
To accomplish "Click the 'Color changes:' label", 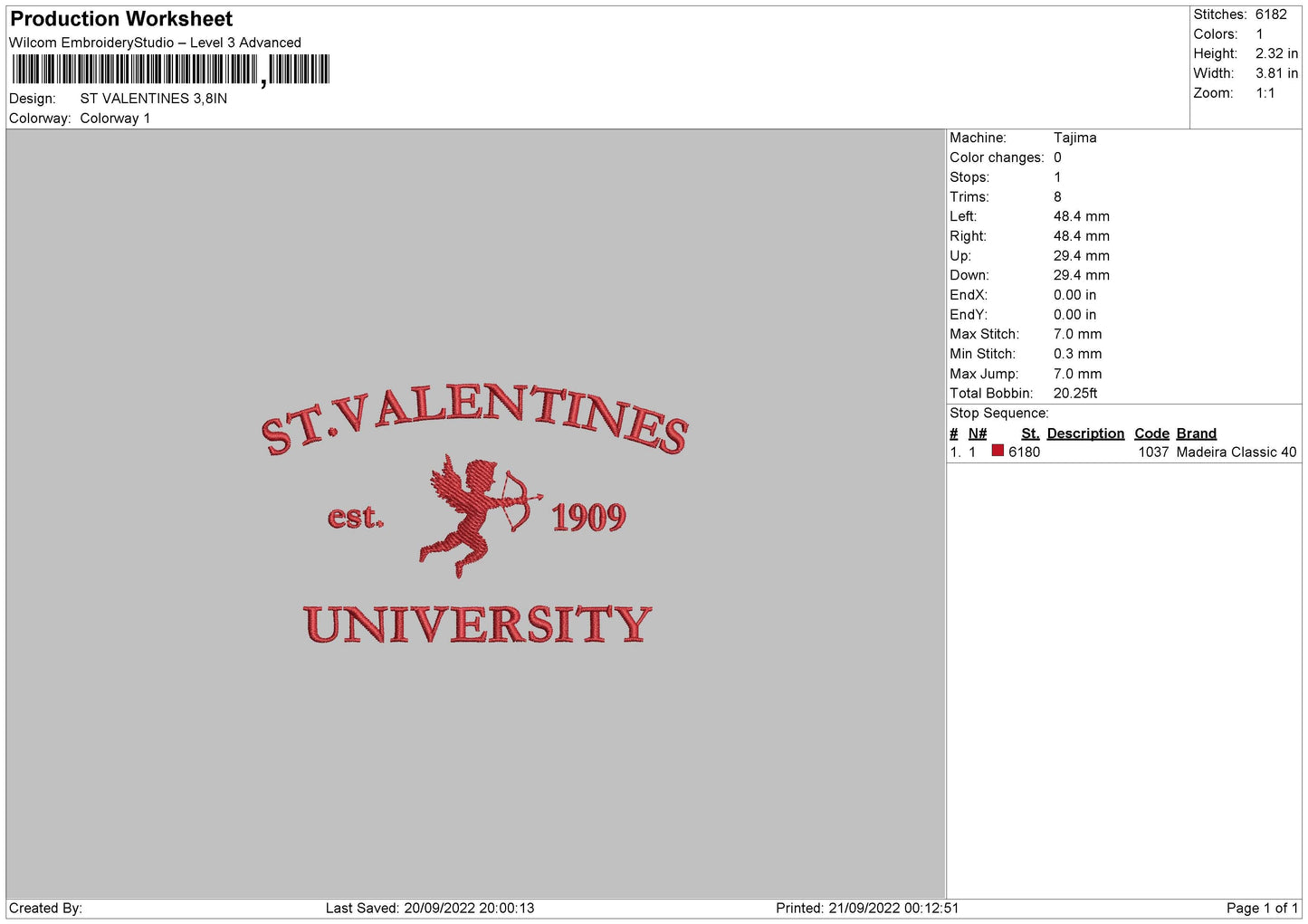I will (997, 157).
